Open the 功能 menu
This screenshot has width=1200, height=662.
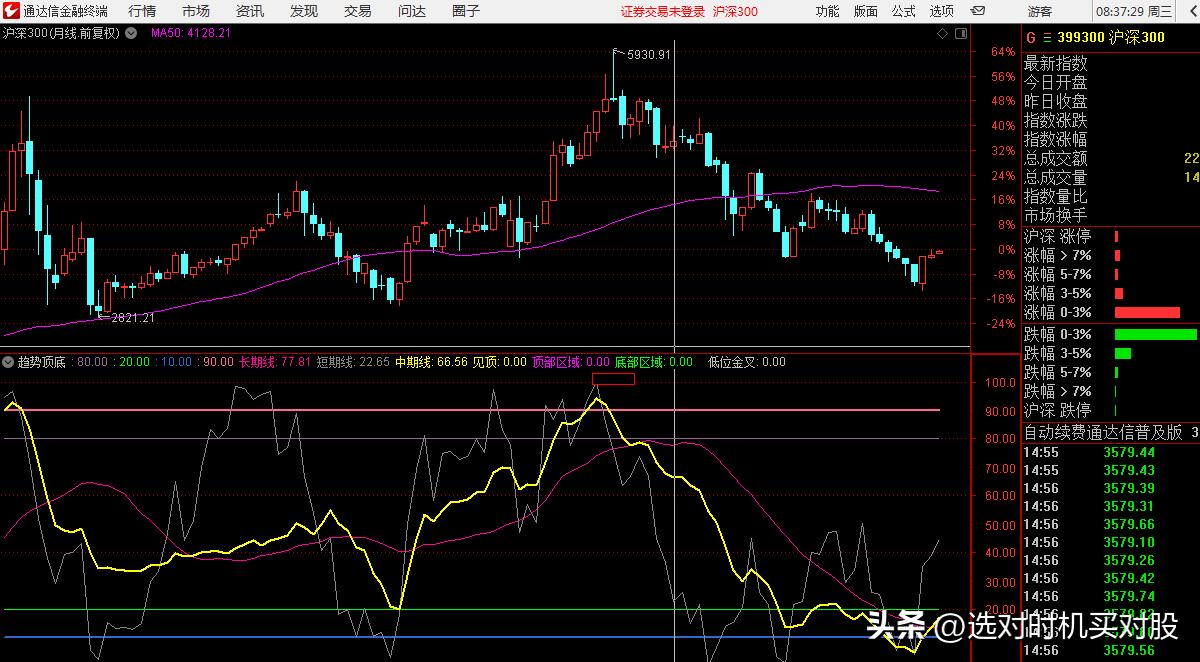pyautogui.click(x=827, y=11)
